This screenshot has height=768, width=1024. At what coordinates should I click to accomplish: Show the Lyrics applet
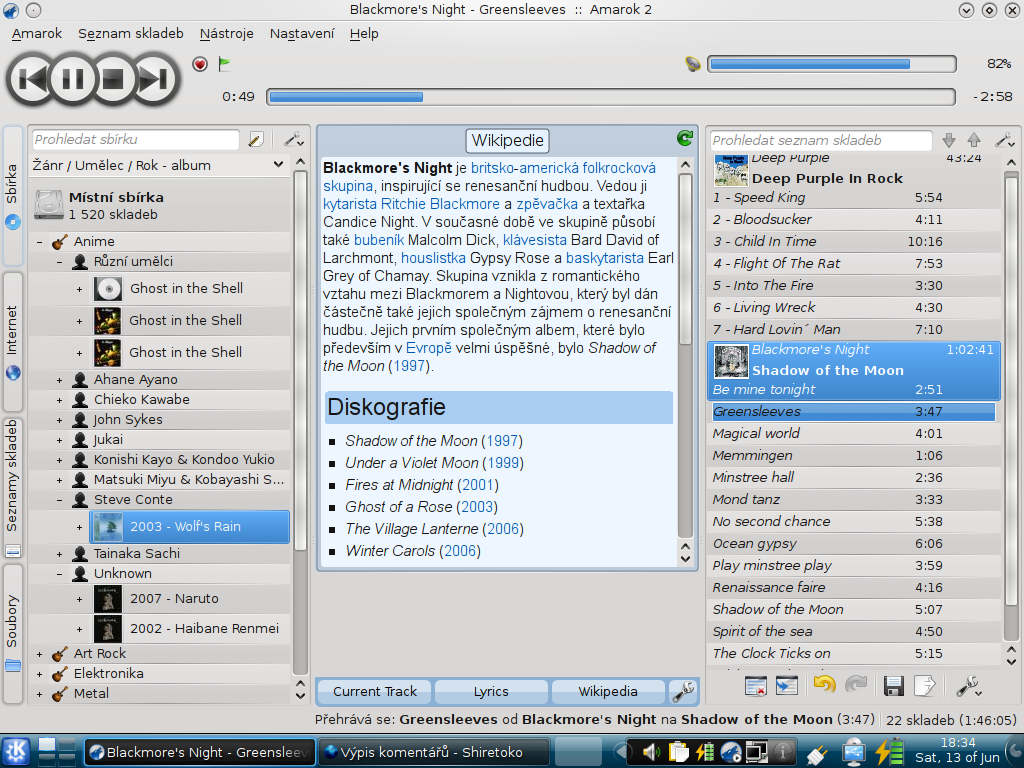(x=491, y=691)
